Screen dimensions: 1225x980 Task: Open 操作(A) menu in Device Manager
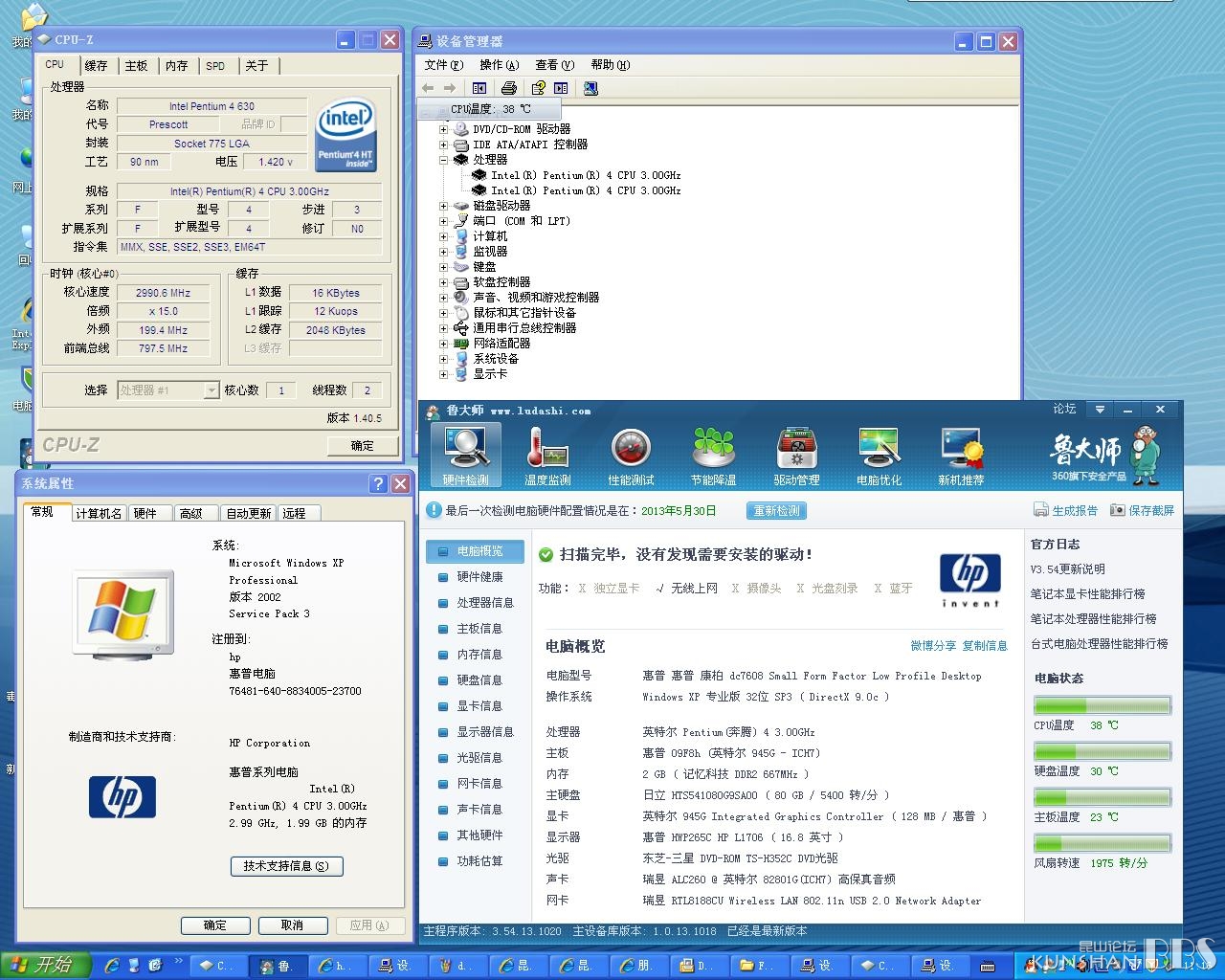click(499, 65)
